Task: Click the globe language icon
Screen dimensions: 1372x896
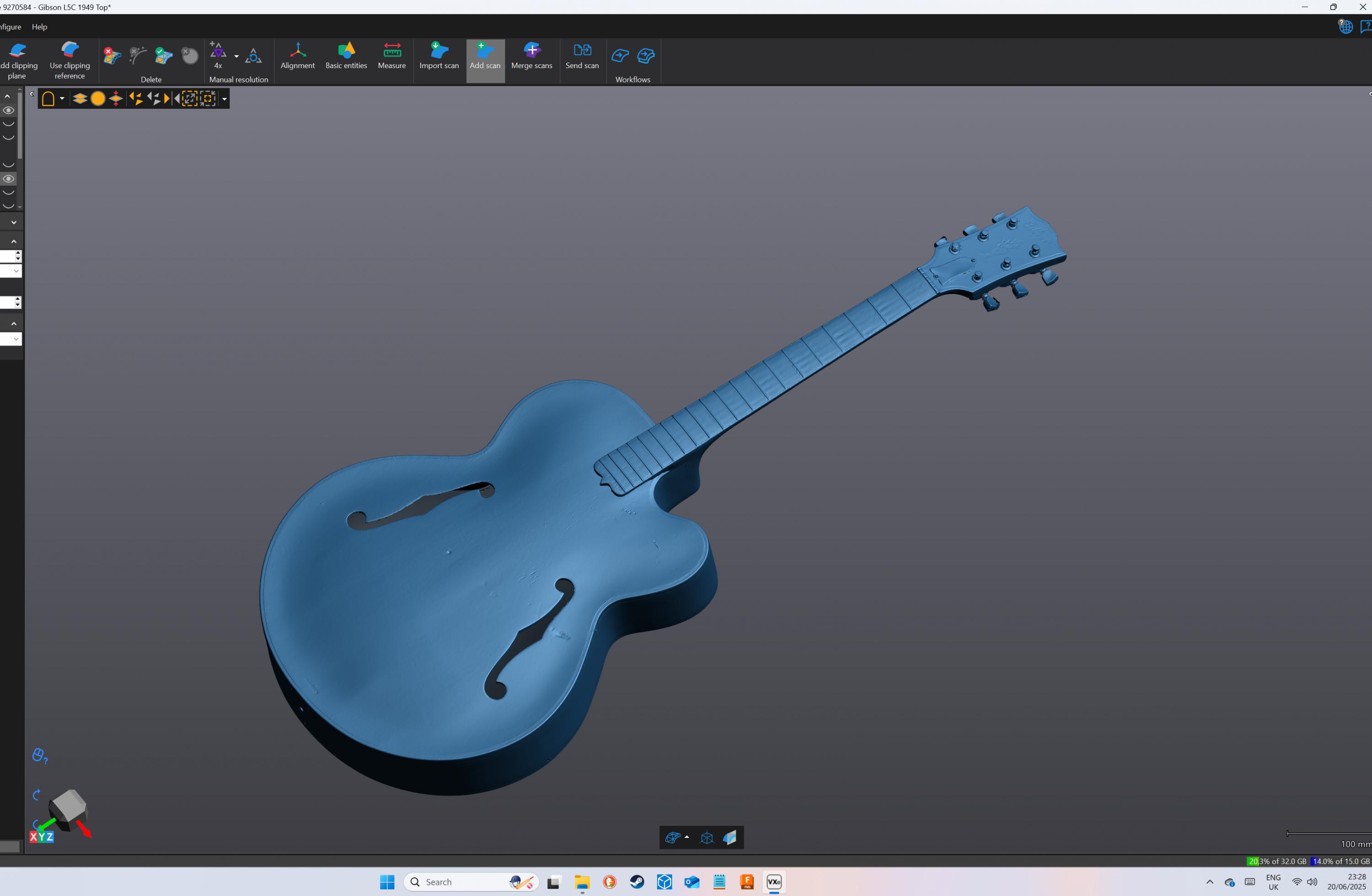Action: pos(1345,26)
